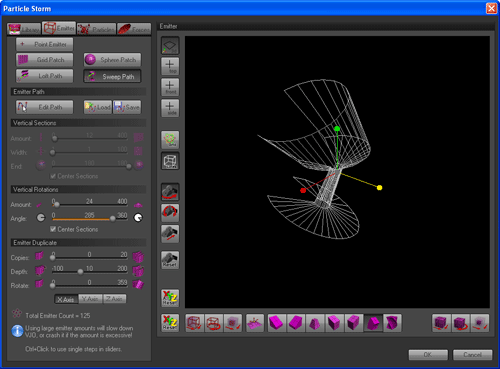Click the solid cube move tool at right
This screenshot has width=500, height=369.
click(x=441, y=323)
